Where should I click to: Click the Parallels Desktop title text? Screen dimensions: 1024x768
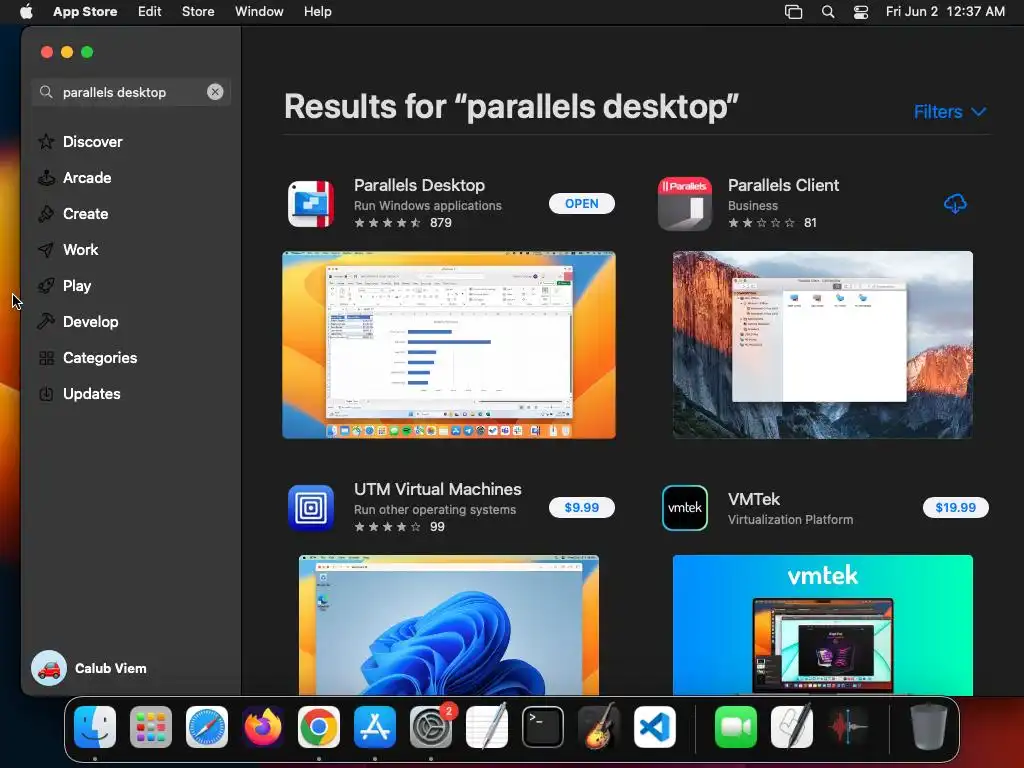(x=419, y=185)
